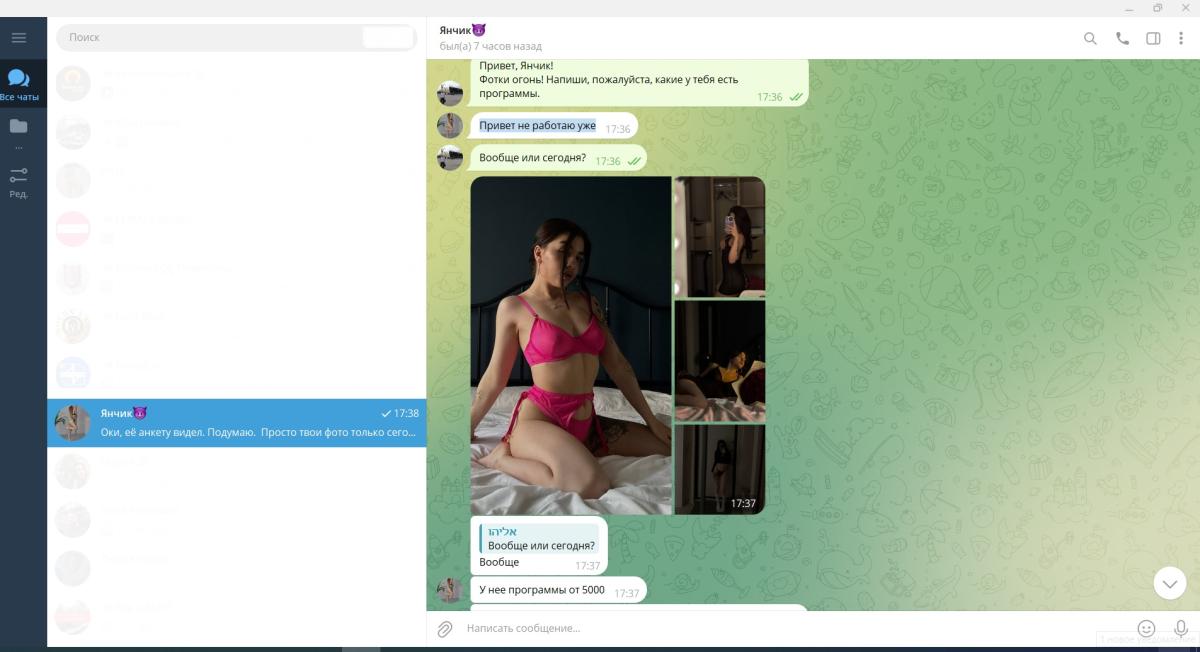Open the emoji picker

pos(1146,629)
